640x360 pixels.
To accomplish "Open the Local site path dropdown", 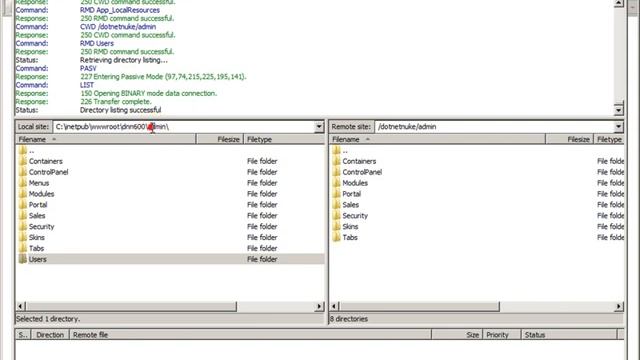I will (319, 127).
